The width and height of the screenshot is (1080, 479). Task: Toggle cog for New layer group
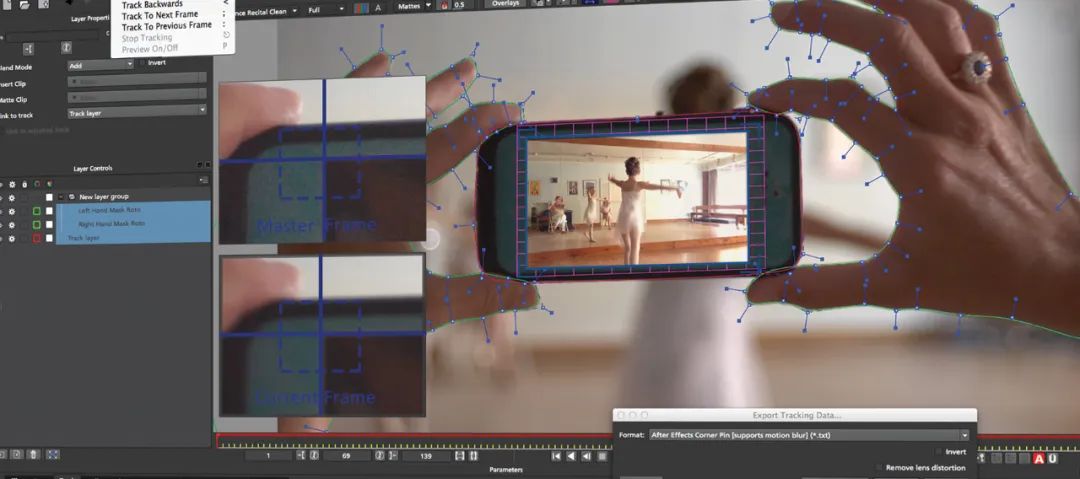12,197
